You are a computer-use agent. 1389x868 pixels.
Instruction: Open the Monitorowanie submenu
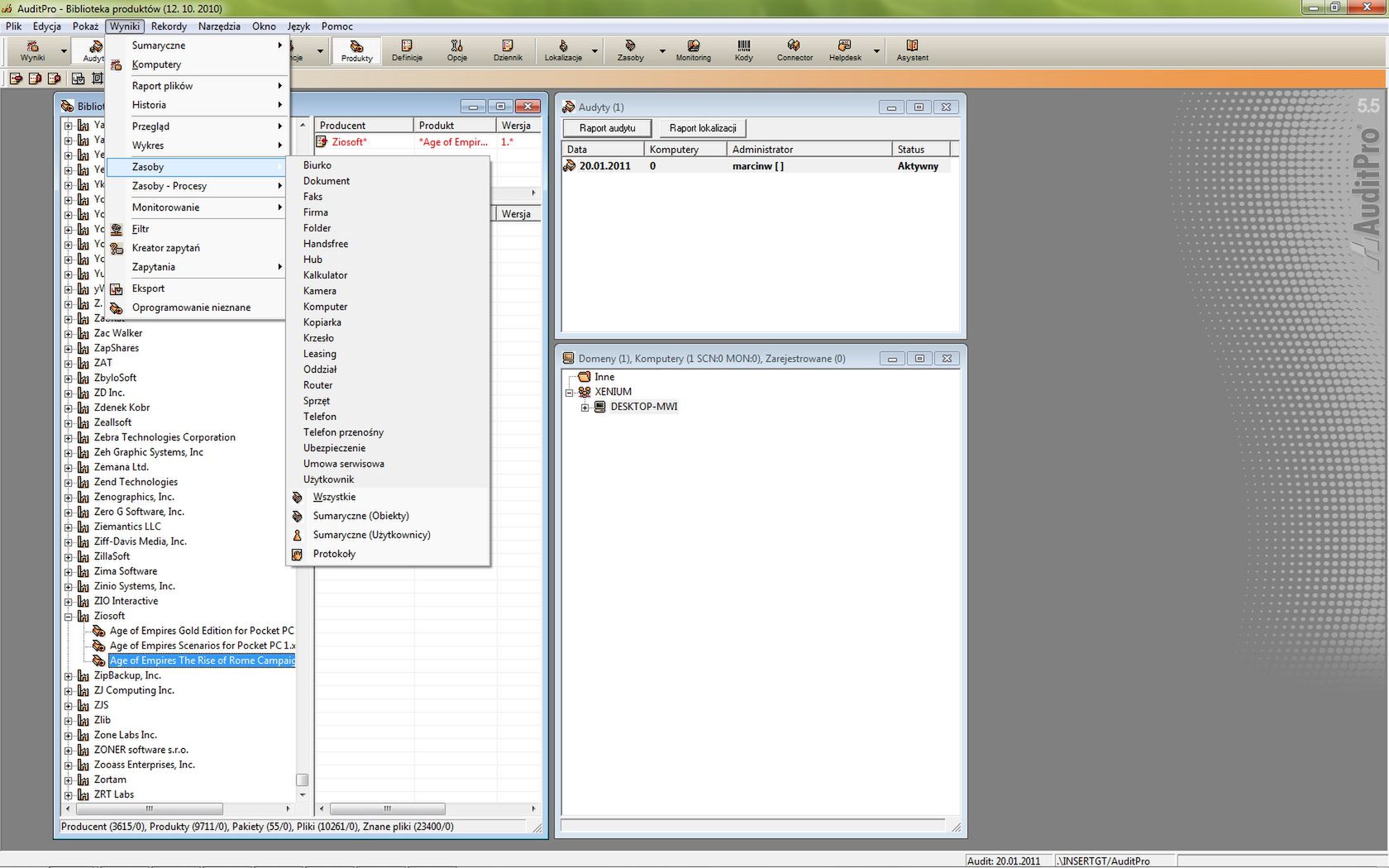[x=197, y=207]
